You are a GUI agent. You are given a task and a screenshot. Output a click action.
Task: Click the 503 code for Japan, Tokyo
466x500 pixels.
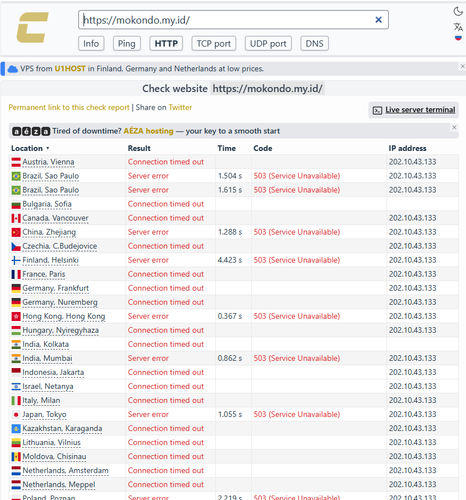[297, 415]
